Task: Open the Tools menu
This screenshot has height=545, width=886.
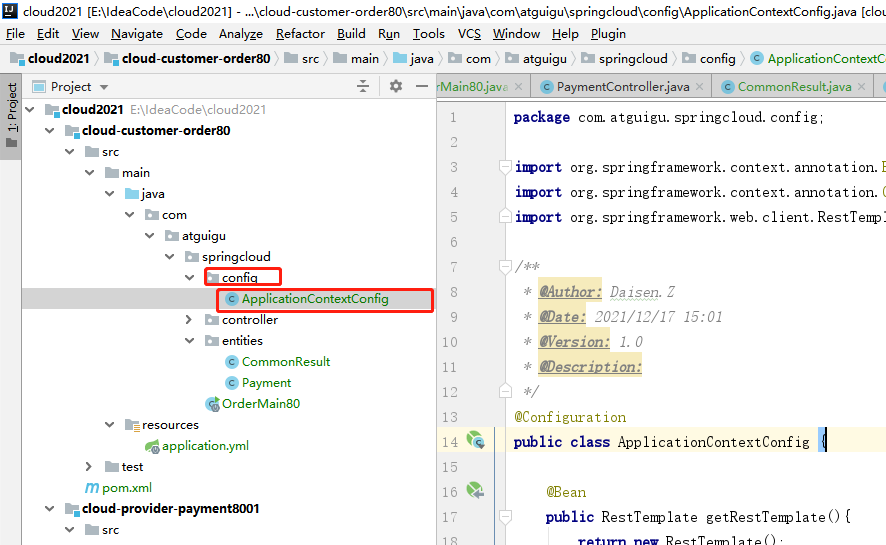Action: 428,34
